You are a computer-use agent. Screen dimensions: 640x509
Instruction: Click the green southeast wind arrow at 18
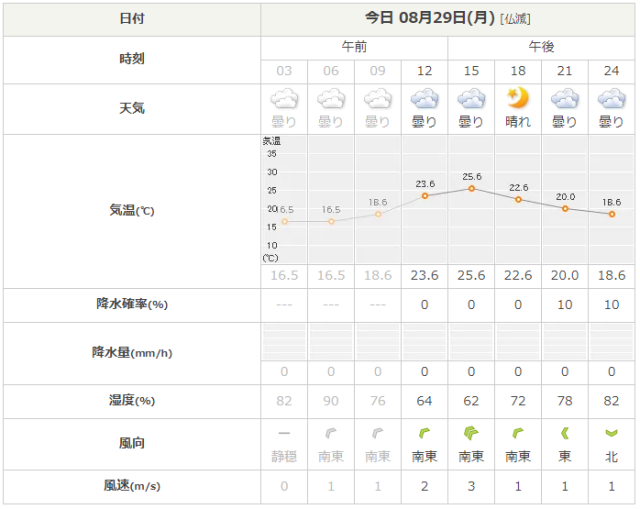pos(518,433)
